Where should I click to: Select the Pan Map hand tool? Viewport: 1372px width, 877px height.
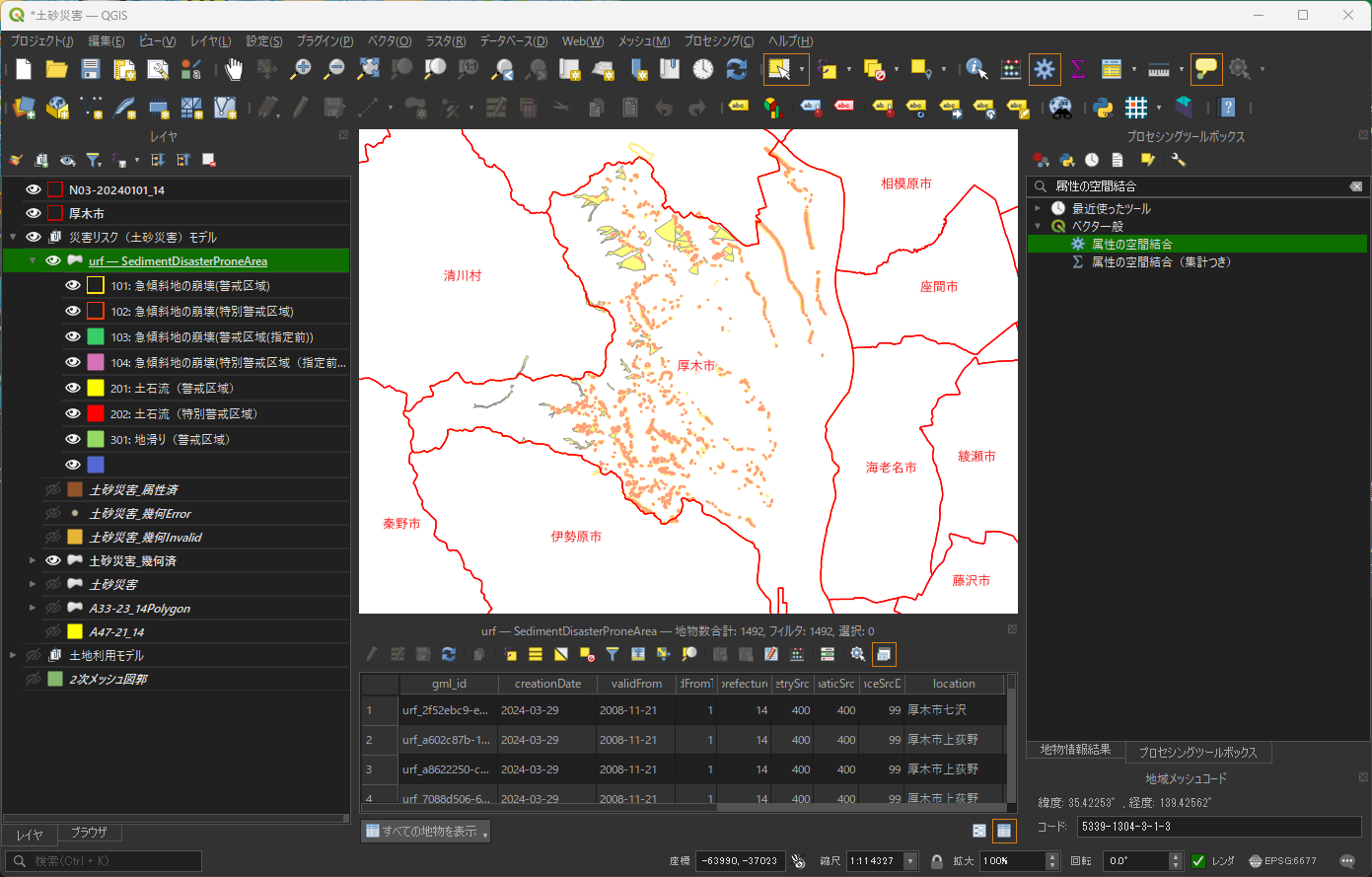tap(234, 69)
